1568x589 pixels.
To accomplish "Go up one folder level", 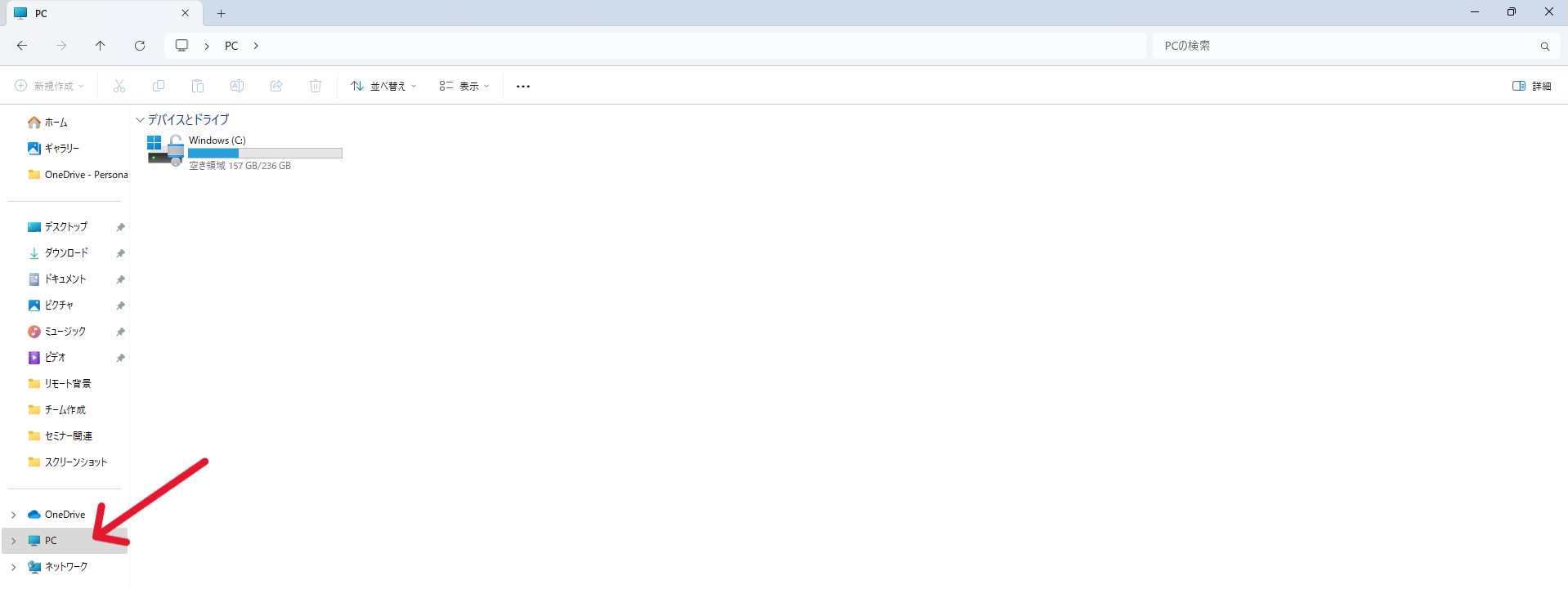I will coord(101,46).
